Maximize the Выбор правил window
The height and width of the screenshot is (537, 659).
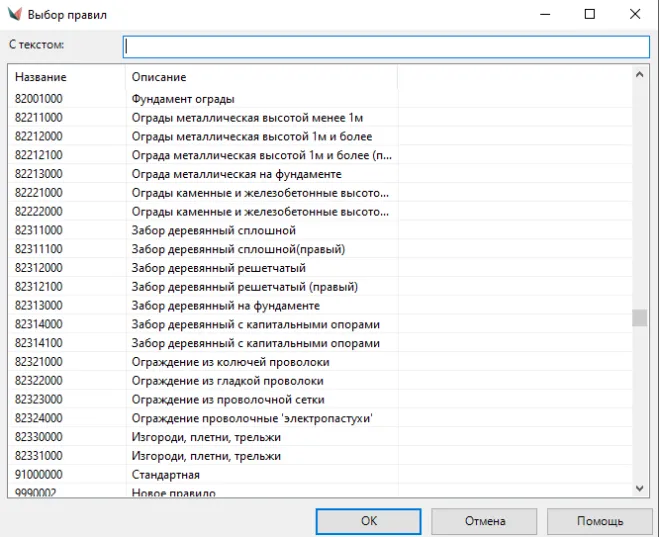pyautogui.click(x=590, y=15)
